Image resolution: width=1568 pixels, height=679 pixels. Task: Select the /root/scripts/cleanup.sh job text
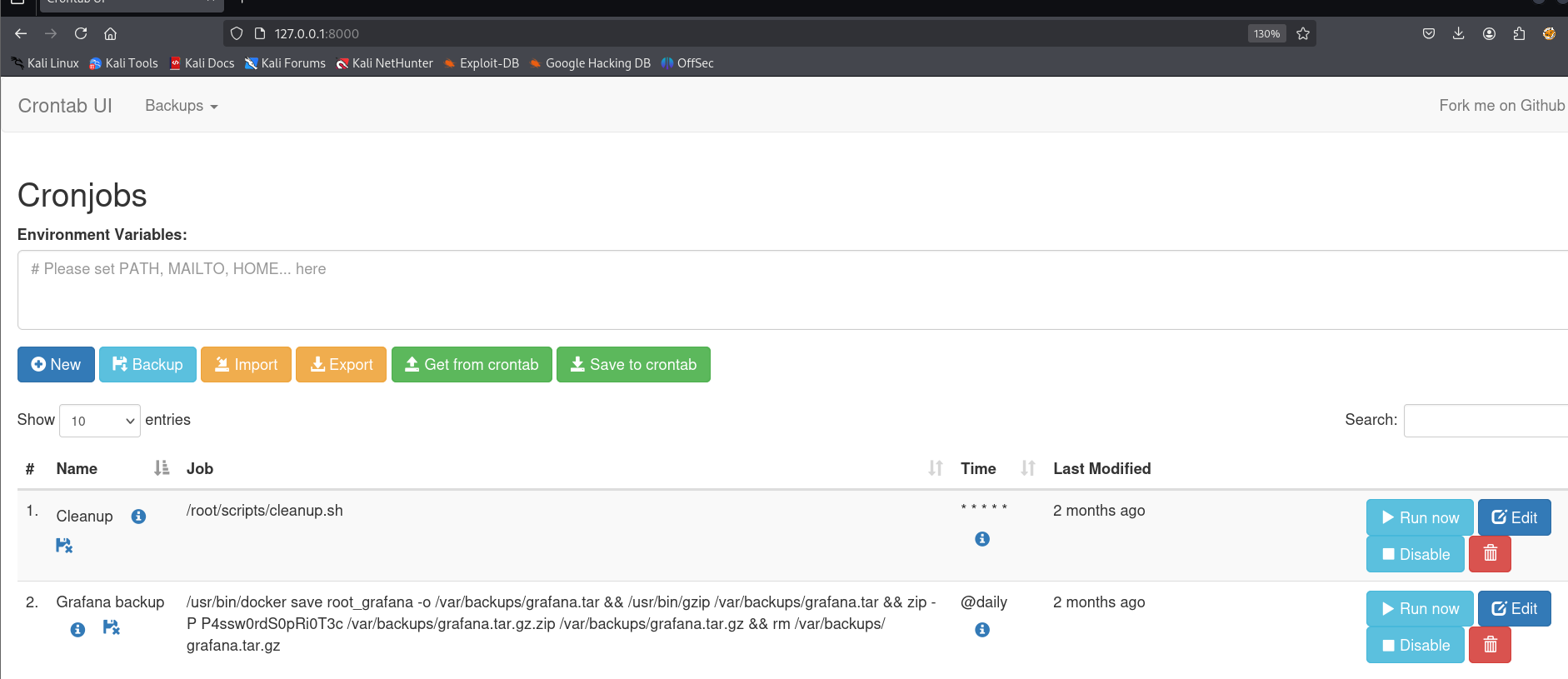pos(265,511)
